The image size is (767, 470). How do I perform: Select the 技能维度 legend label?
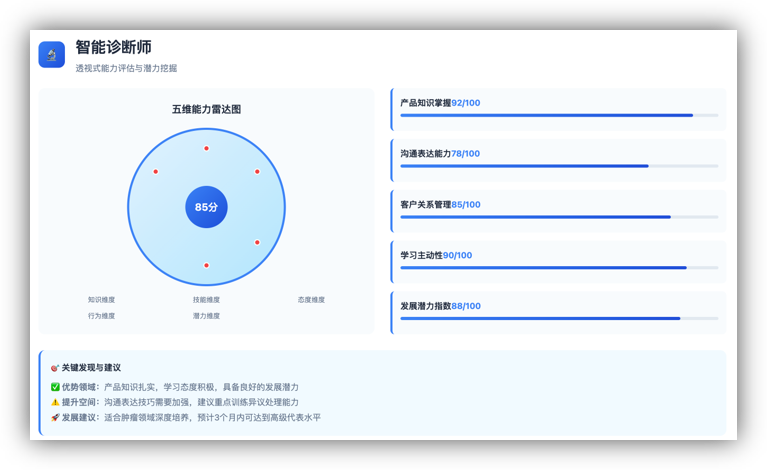206,299
